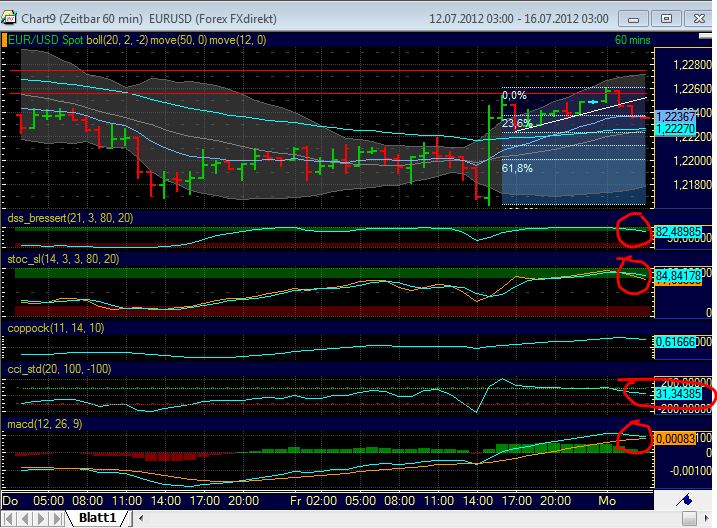
Task: Click the 1,22800 price axis label
Action: click(x=692, y=65)
